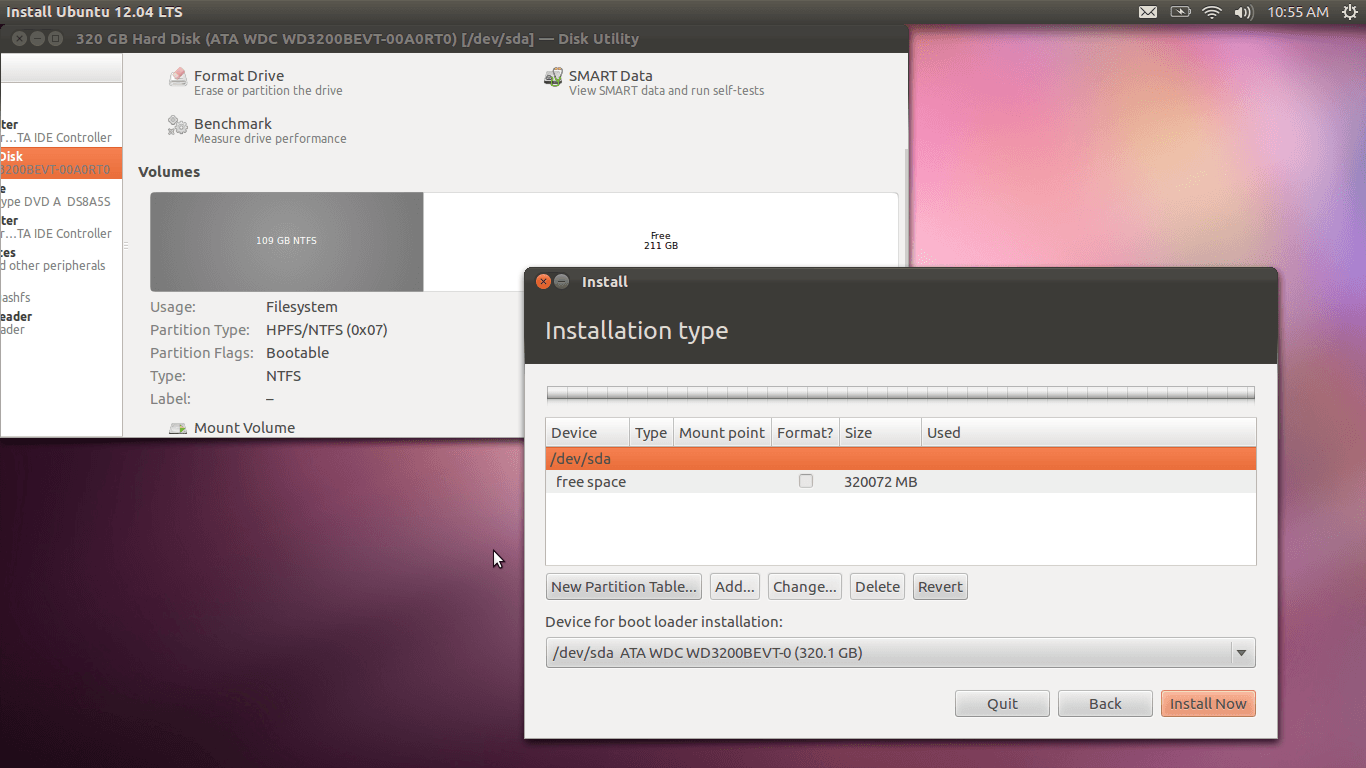
Task: Click the Delete partition button
Action: tap(877, 587)
